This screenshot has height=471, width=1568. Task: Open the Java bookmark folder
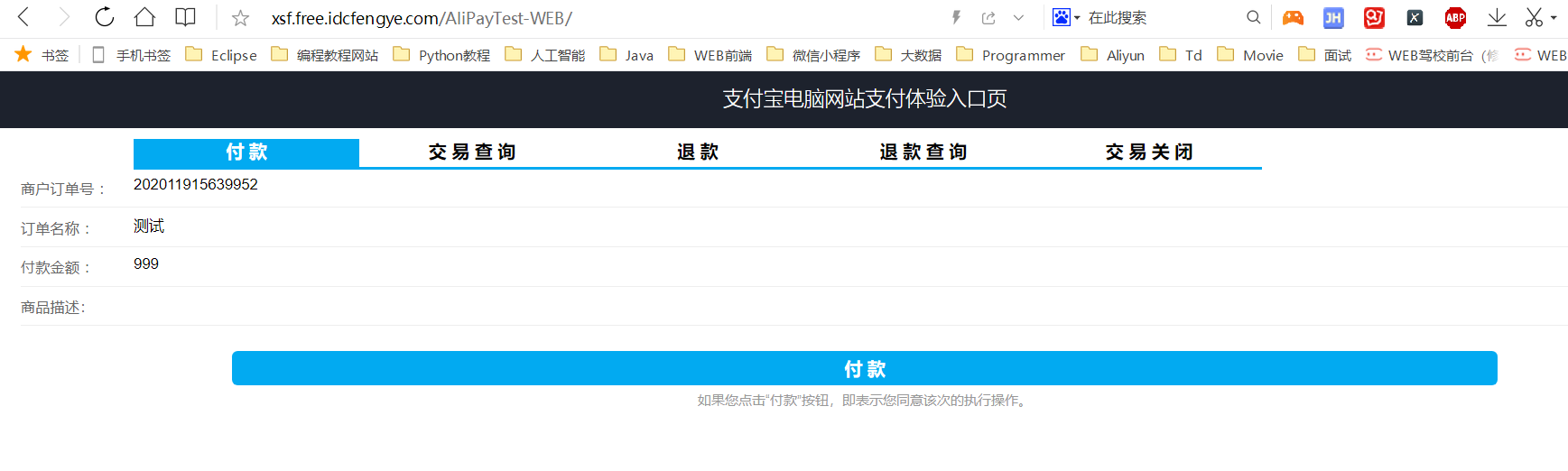(626, 55)
